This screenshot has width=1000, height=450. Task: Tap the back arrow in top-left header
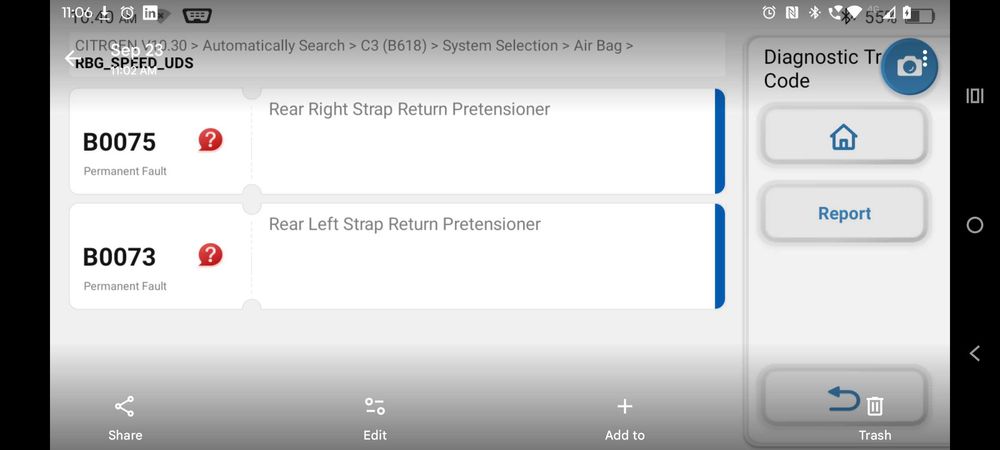(x=71, y=58)
